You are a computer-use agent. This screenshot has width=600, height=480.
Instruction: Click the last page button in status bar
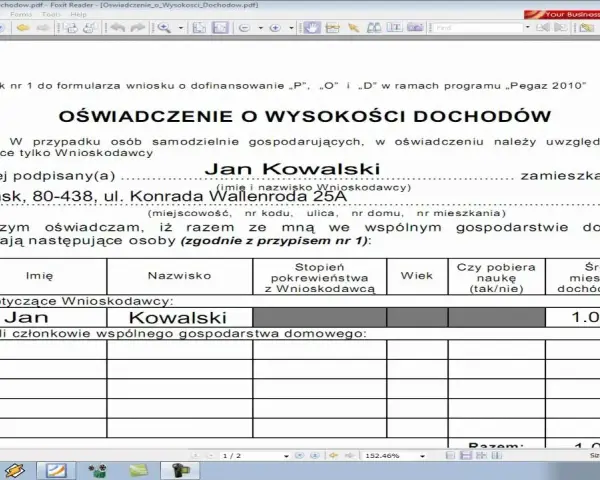coord(315,456)
